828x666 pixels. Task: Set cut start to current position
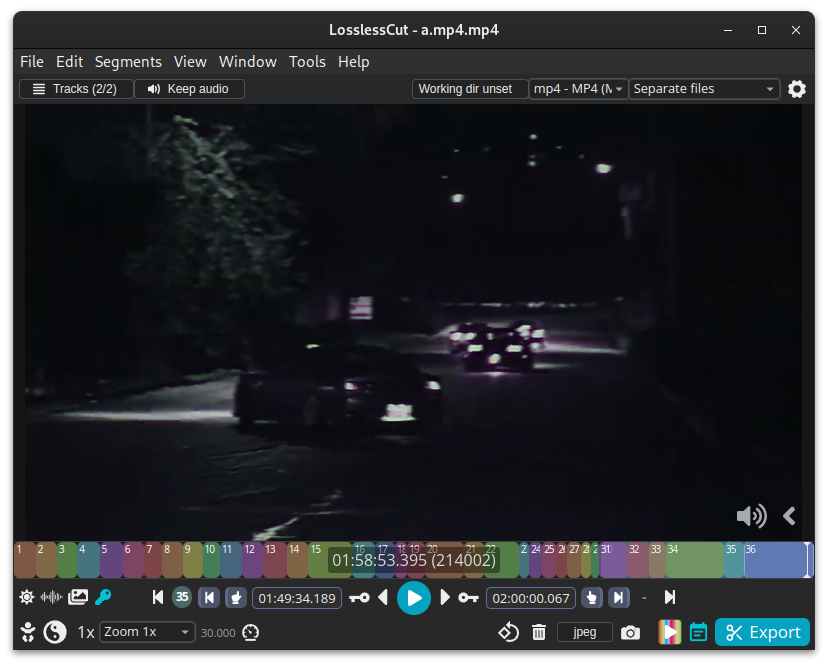tap(236, 598)
